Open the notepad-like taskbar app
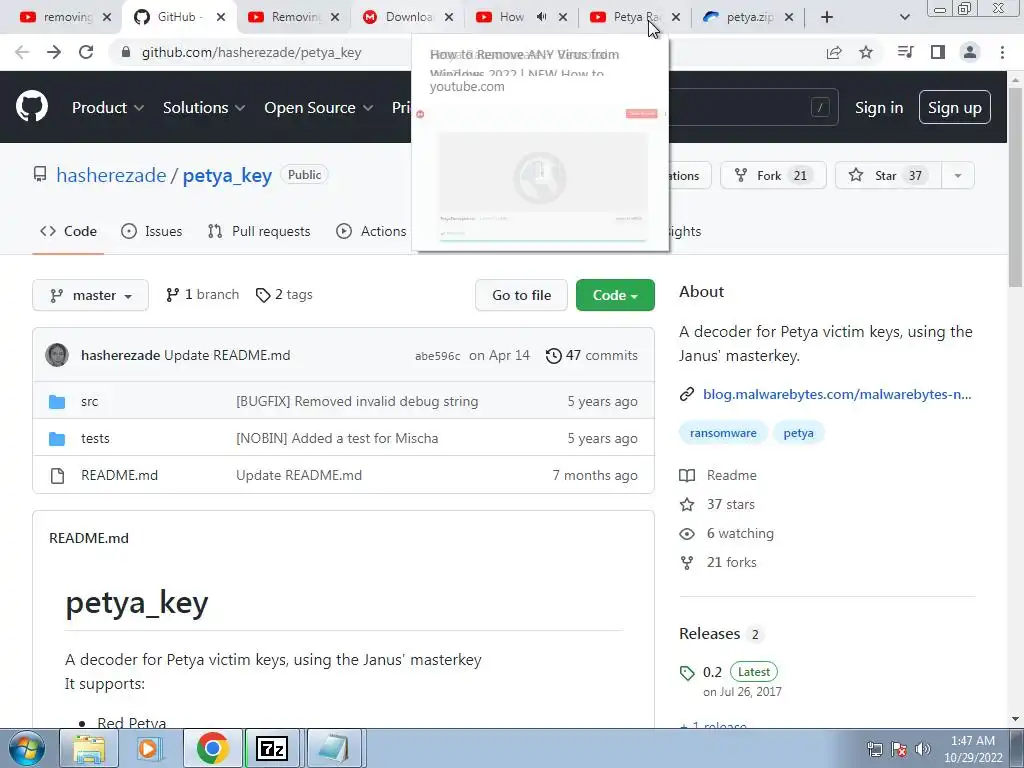Screen dimensions: 1024x768 click(334, 748)
